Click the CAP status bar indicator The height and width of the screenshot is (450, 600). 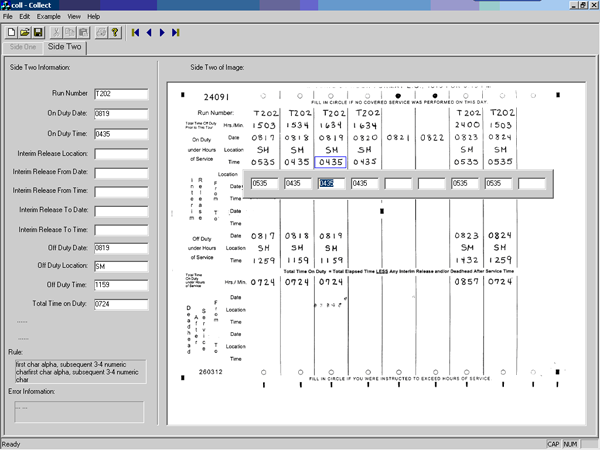[x=553, y=444]
